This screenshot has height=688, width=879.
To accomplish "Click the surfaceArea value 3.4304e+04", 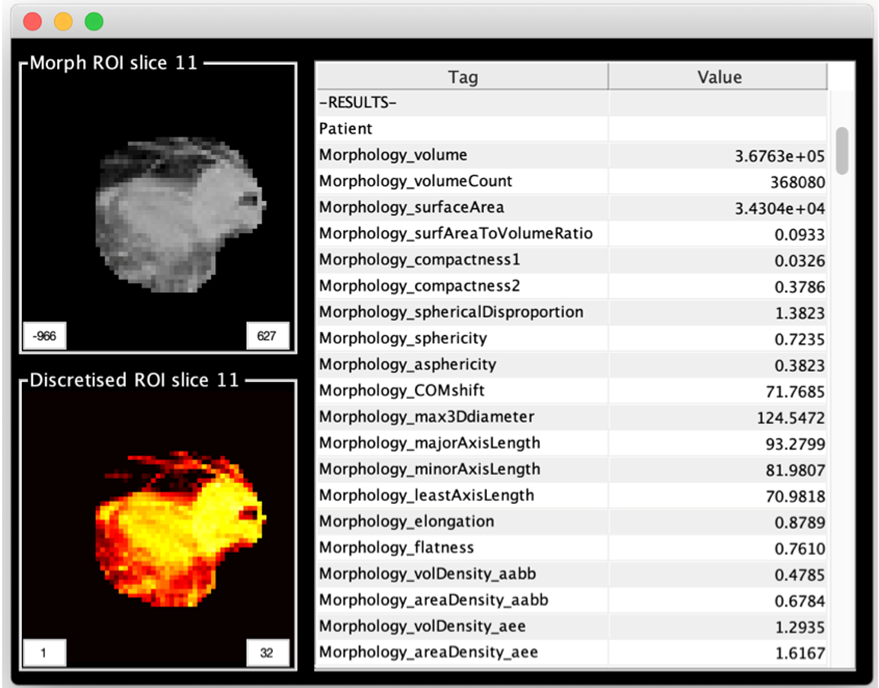I will tap(780, 209).
